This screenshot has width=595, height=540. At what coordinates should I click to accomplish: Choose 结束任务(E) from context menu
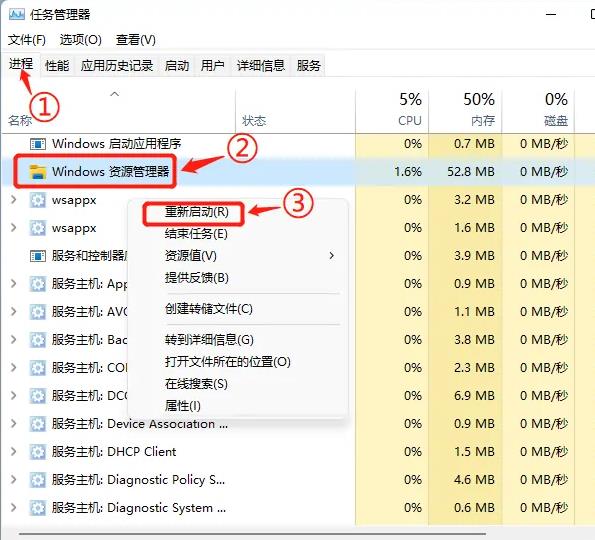pos(196,234)
